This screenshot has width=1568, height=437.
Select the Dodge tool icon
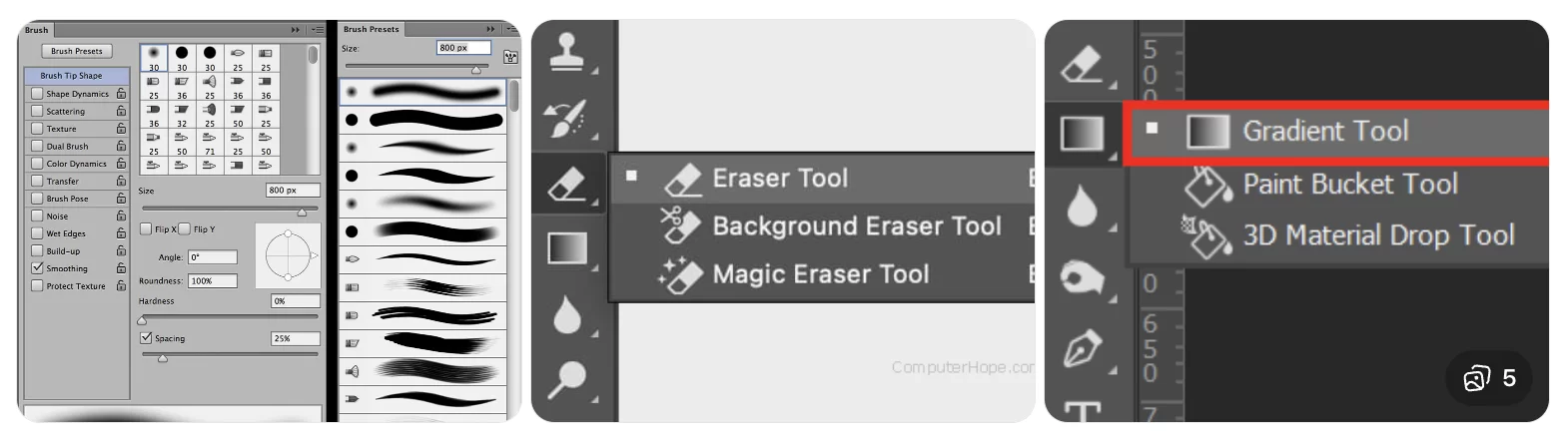tap(568, 378)
